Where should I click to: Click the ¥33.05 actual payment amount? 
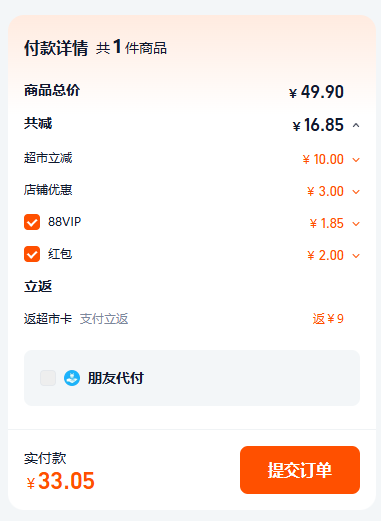pyautogui.click(x=61, y=481)
